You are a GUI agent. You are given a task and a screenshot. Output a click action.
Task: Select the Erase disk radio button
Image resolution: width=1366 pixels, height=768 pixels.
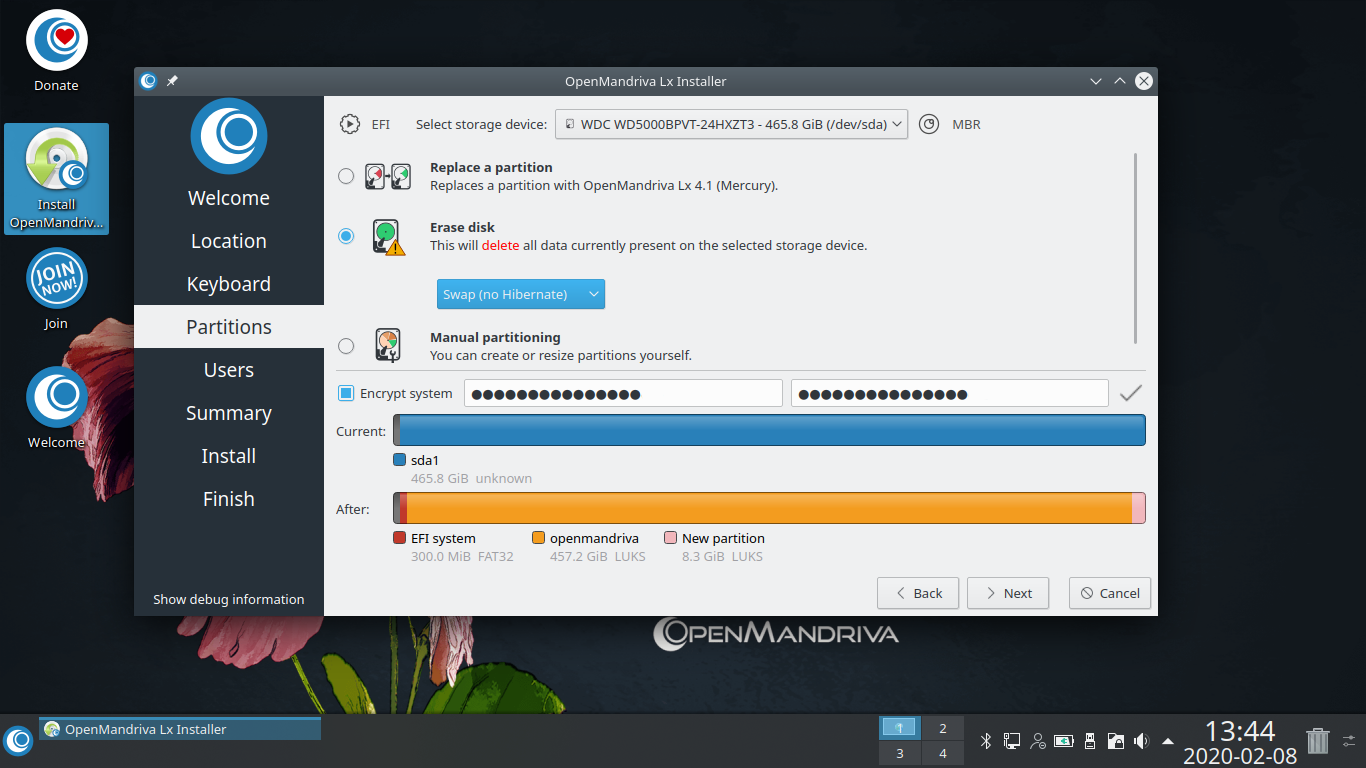click(x=346, y=236)
